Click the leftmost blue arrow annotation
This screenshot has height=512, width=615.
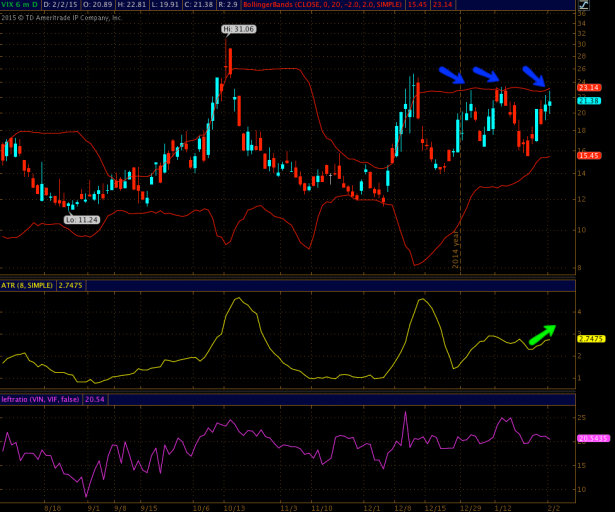coord(452,75)
